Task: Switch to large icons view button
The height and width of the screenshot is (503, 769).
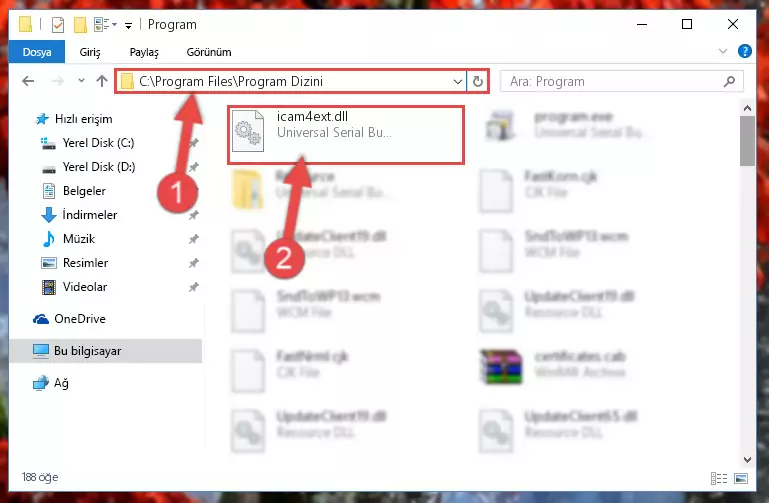Action: click(x=741, y=478)
